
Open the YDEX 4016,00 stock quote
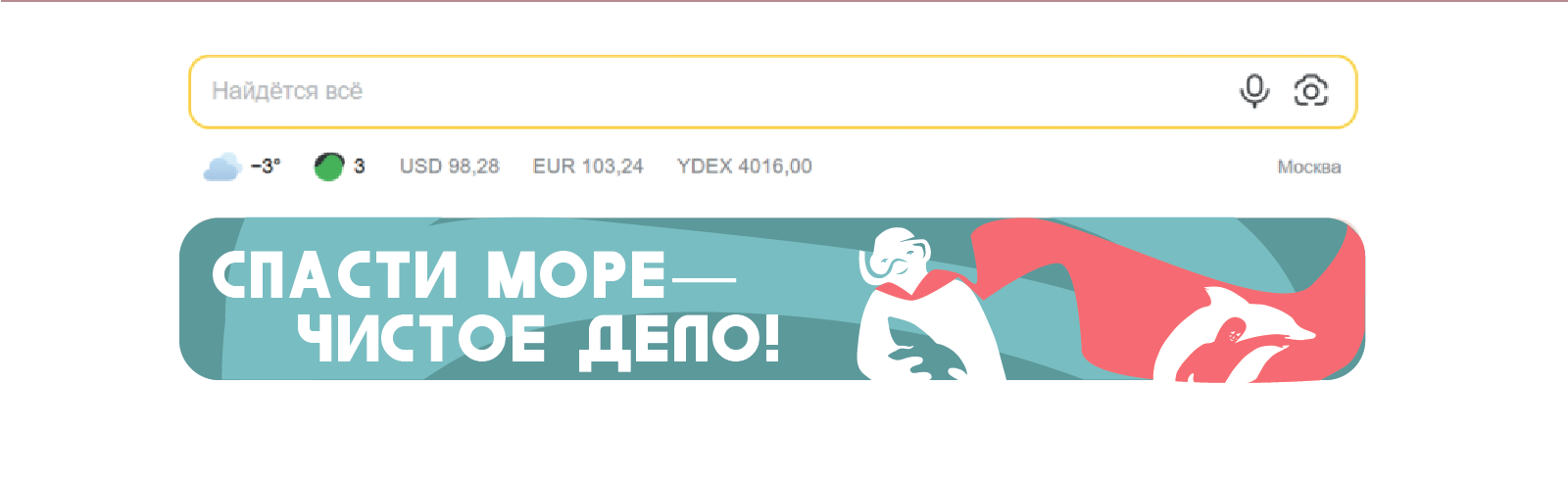[745, 167]
